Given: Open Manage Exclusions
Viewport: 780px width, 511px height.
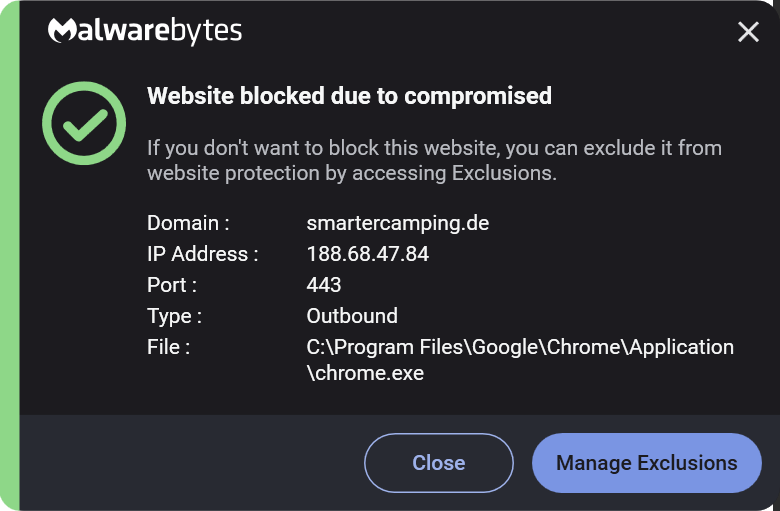Looking at the screenshot, I should point(647,463).
